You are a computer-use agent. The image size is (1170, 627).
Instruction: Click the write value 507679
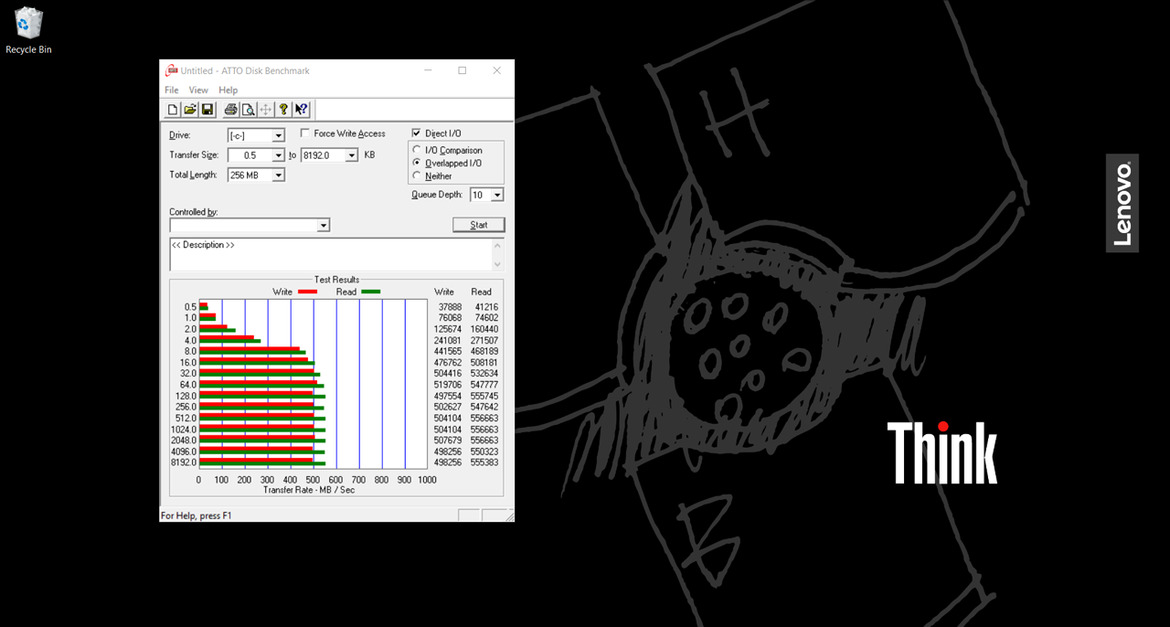coord(448,440)
